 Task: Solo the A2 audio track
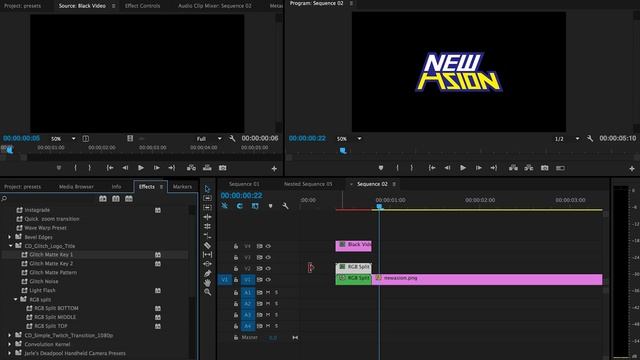(276, 304)
